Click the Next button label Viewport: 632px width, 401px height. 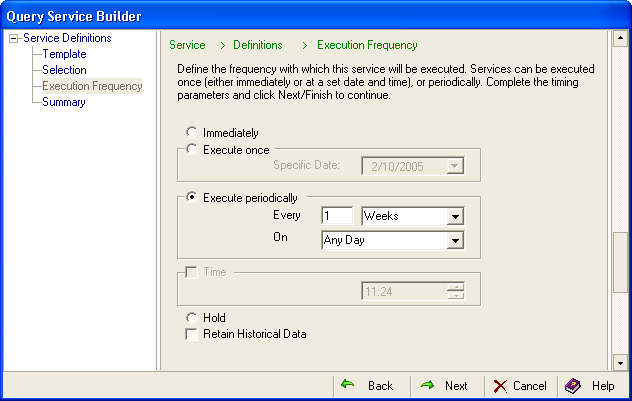pyautogui.click(x=456, y=386)
